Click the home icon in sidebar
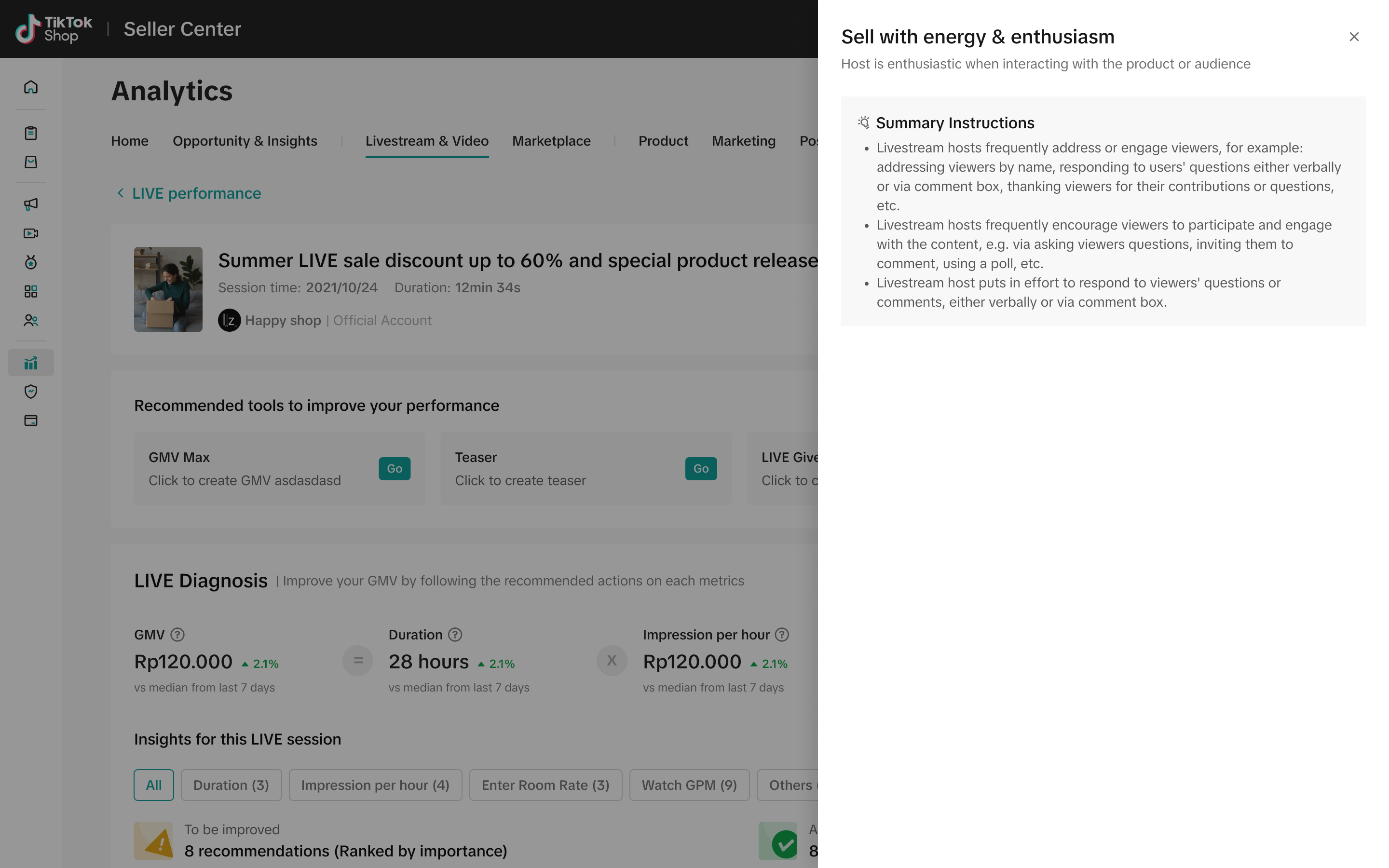 [31, 87]
